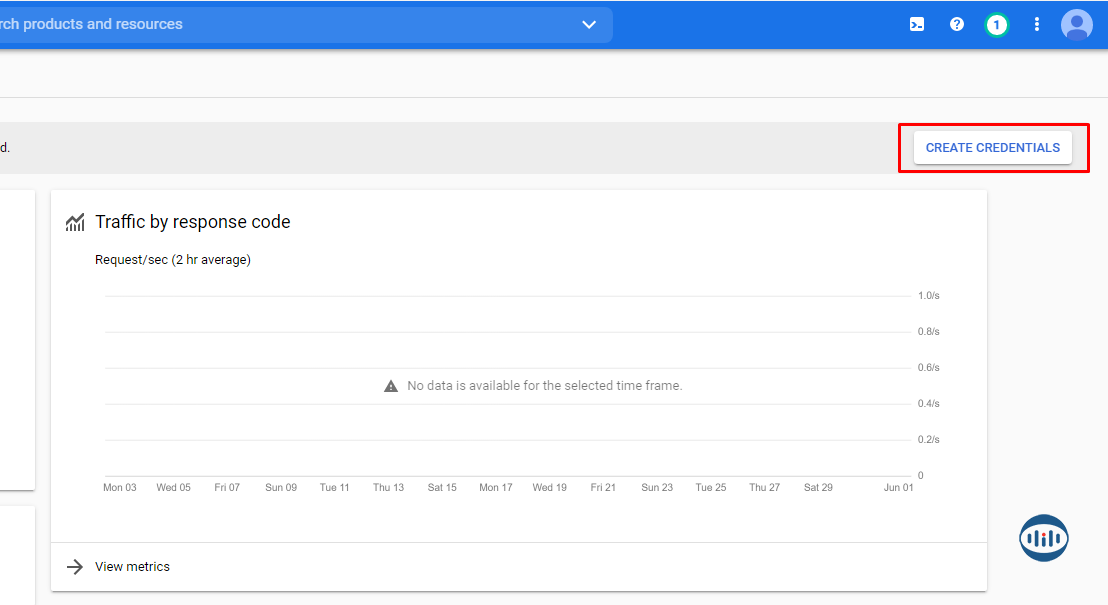Screen dimensions: 1108x605
Task: Click the Traffic by response code heading
Action: point(193,222)
